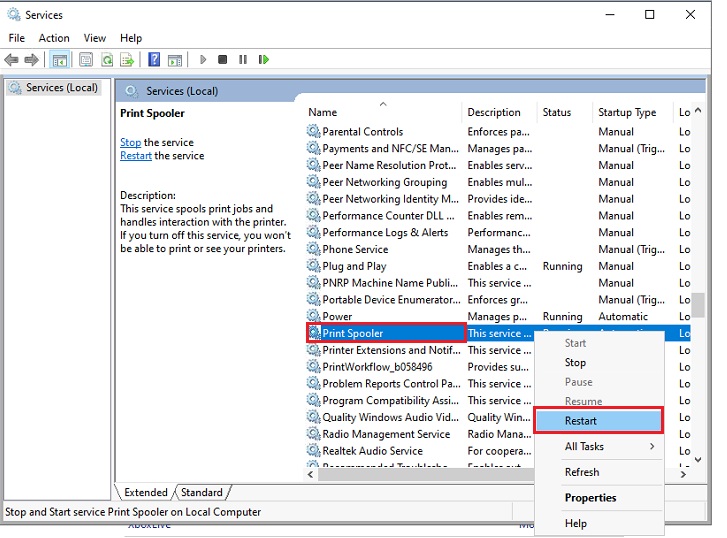Click the Forward arrow toolbar icon

32,60
